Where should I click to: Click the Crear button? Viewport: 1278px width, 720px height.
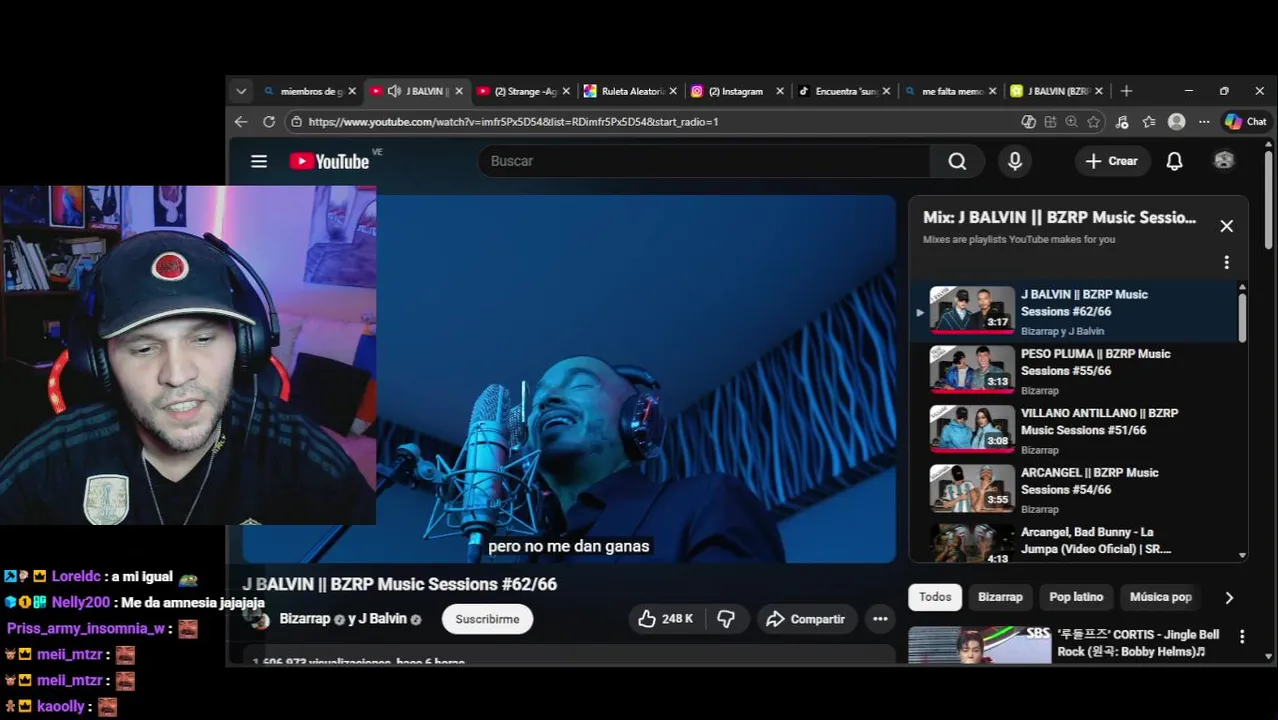click(1111, 161)
